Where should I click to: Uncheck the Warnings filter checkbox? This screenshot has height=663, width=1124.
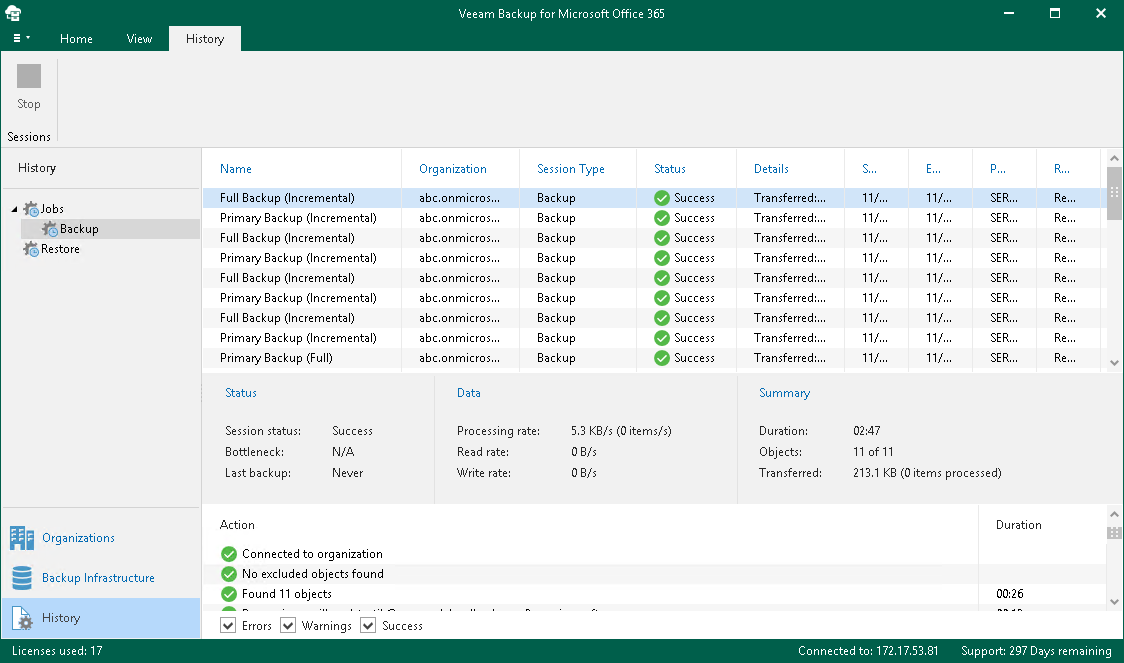288,626
